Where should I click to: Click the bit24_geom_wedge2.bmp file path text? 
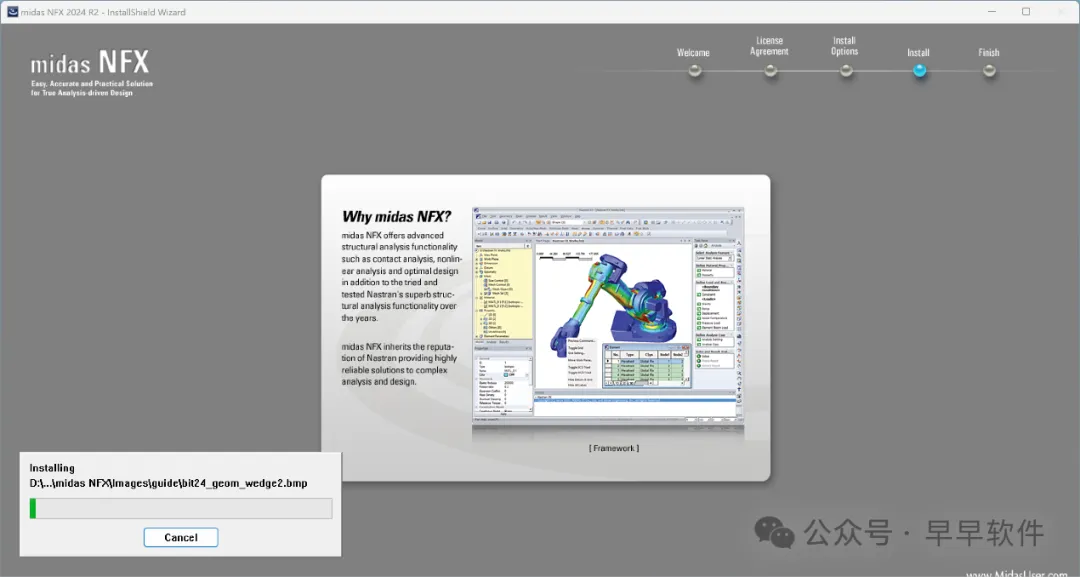point(168,483)
